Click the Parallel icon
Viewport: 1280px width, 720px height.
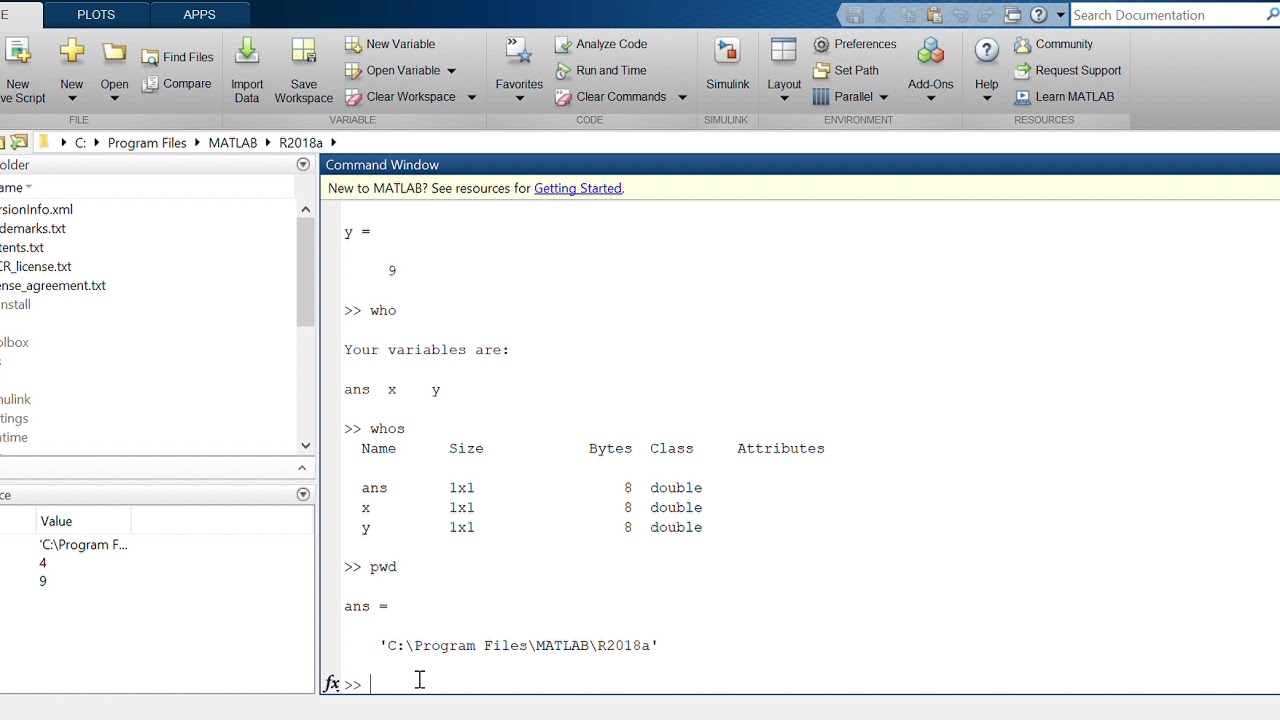click(x=821, y=97)
